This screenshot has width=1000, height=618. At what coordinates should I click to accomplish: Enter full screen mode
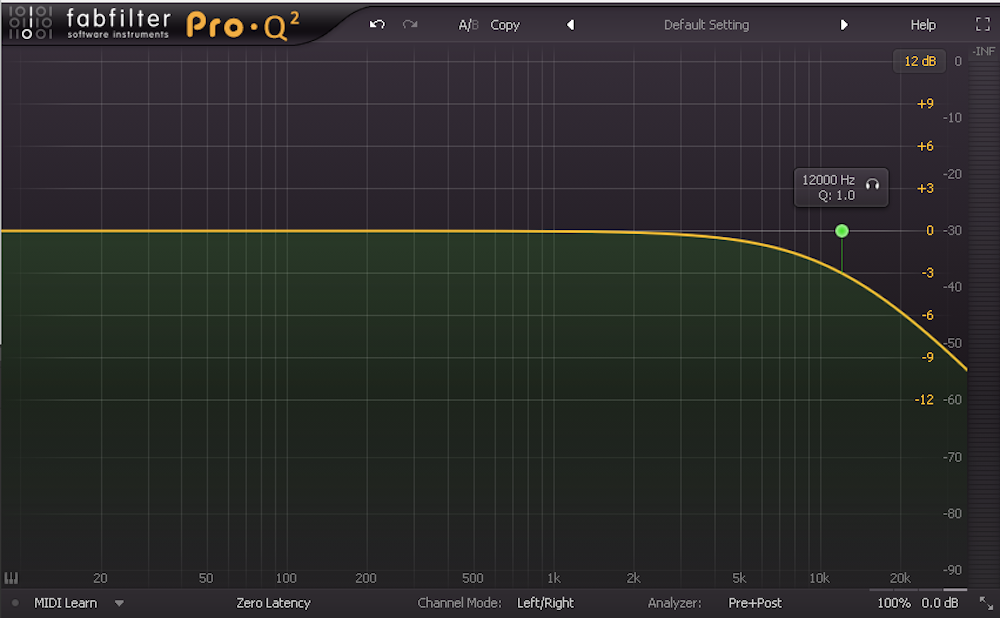coord(982,24)
